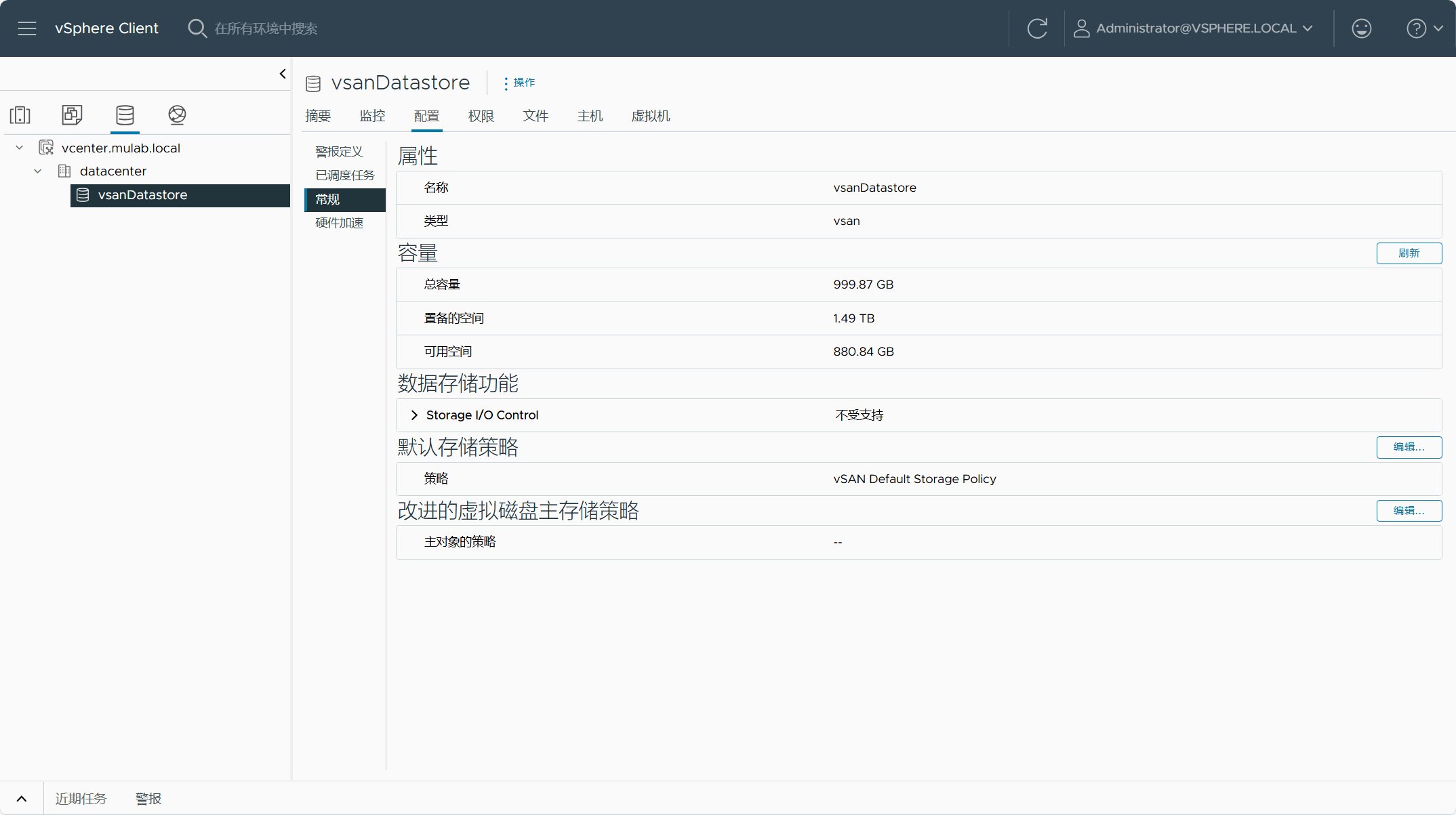Collapse the datacenter tree node
1456x815 pixels.
coord(38,171)
